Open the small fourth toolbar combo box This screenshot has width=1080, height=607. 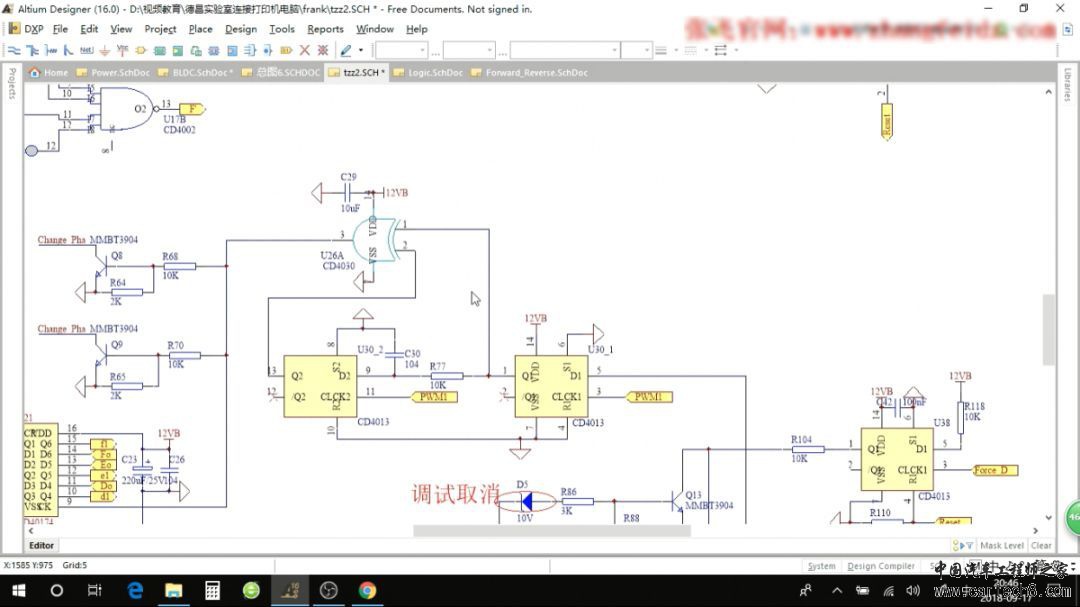pos(636,50)
